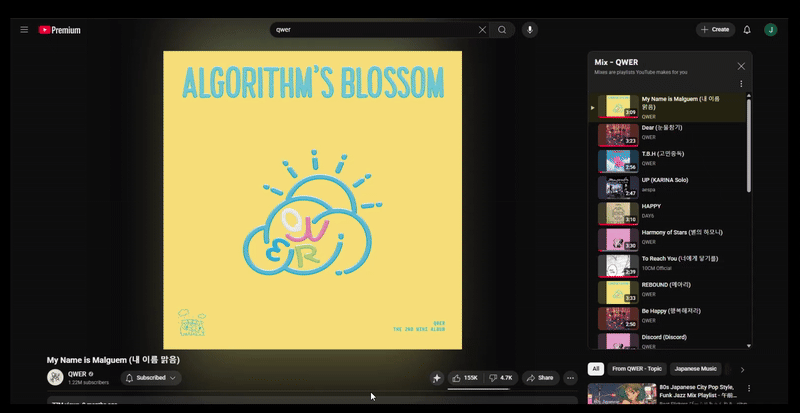Click the Algorithm's Blossom video player
Screen dimensions: 800x413
312,200
